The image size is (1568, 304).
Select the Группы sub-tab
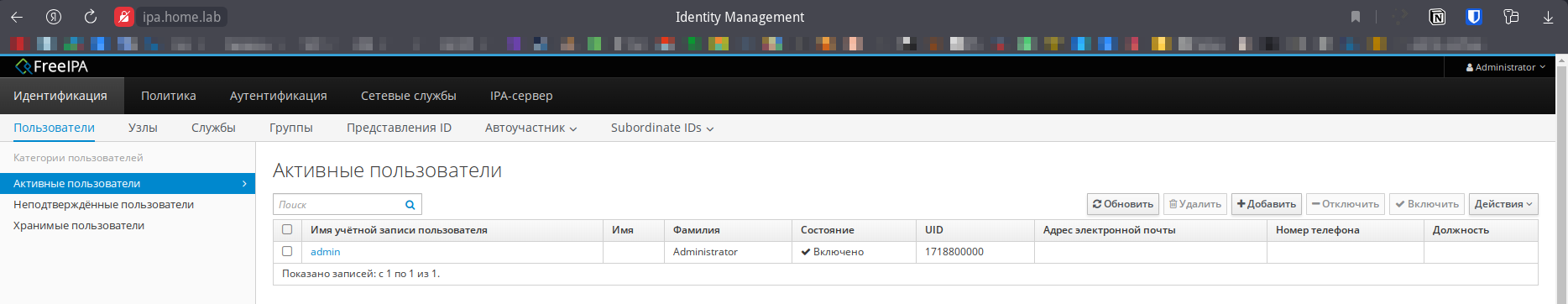tap(291, 128)
